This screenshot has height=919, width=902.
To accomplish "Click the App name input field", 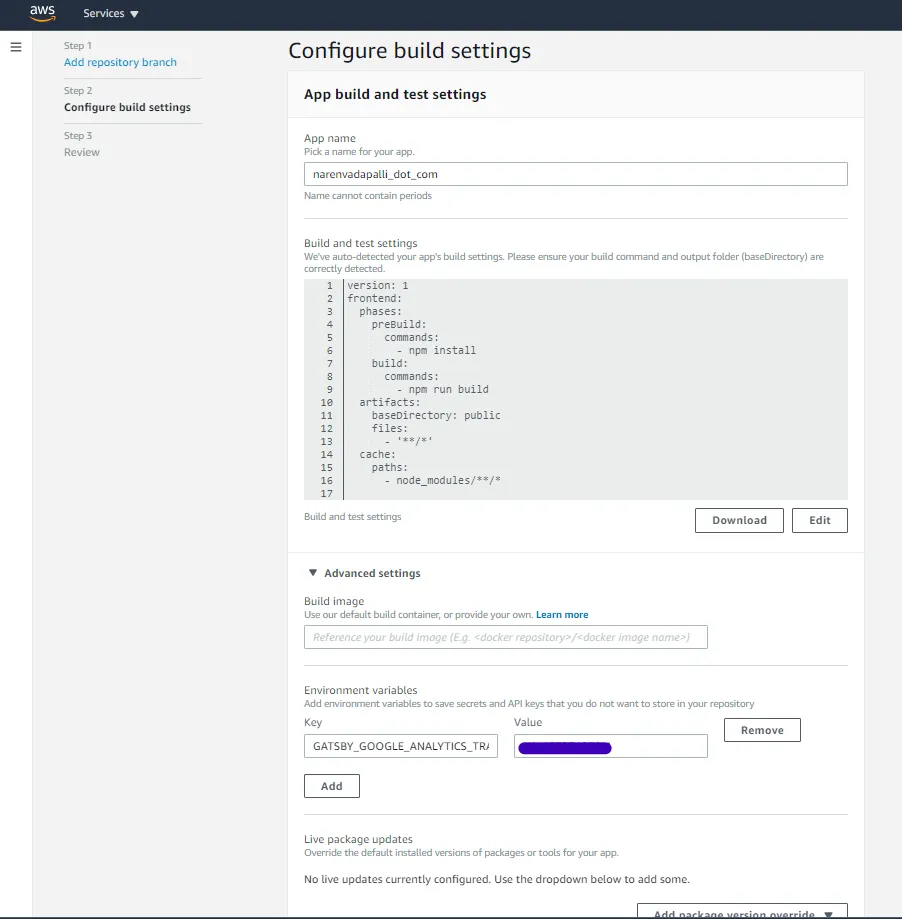I will tap(576, 174).
